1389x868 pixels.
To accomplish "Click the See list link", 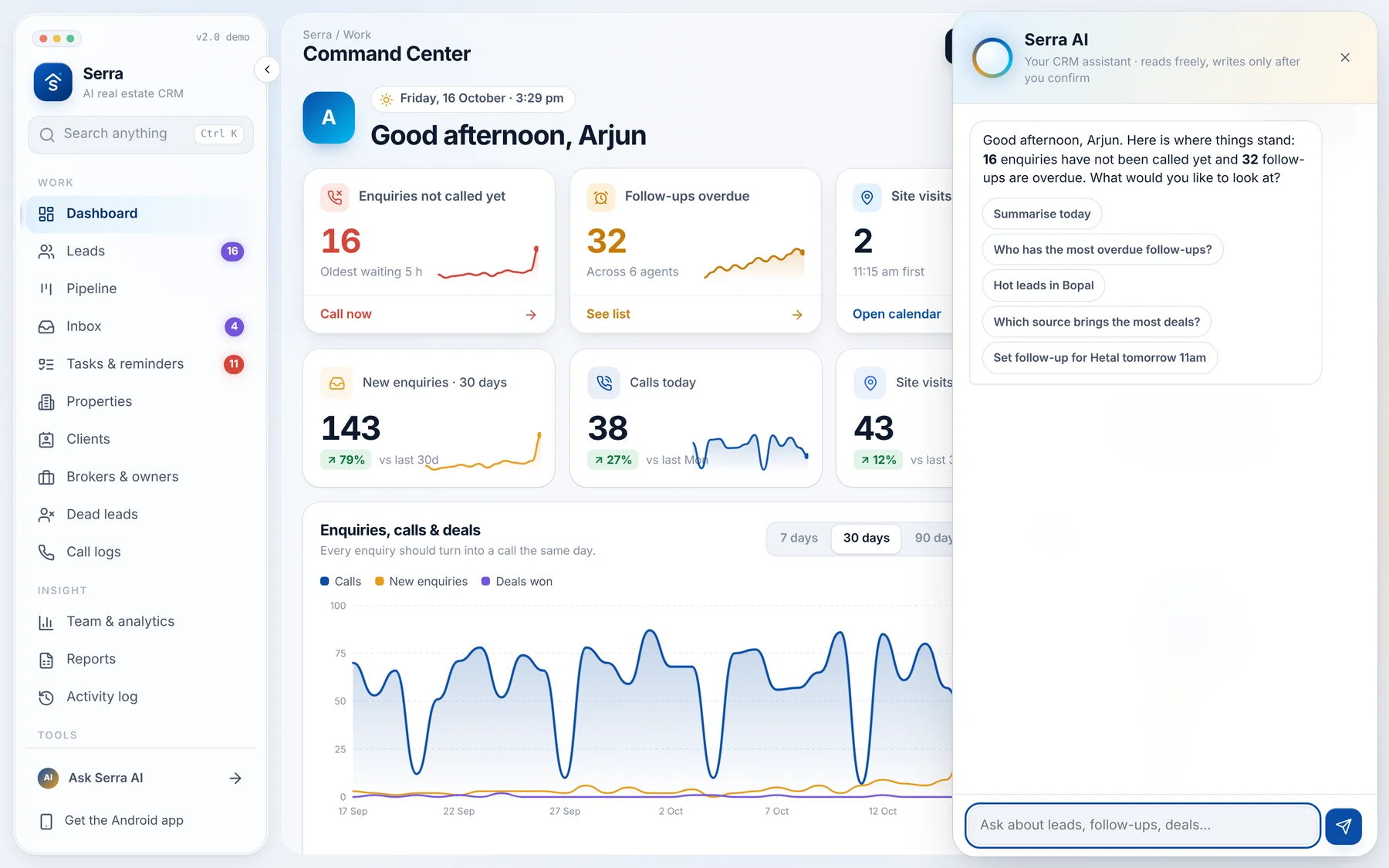I will tap(608, 314).
